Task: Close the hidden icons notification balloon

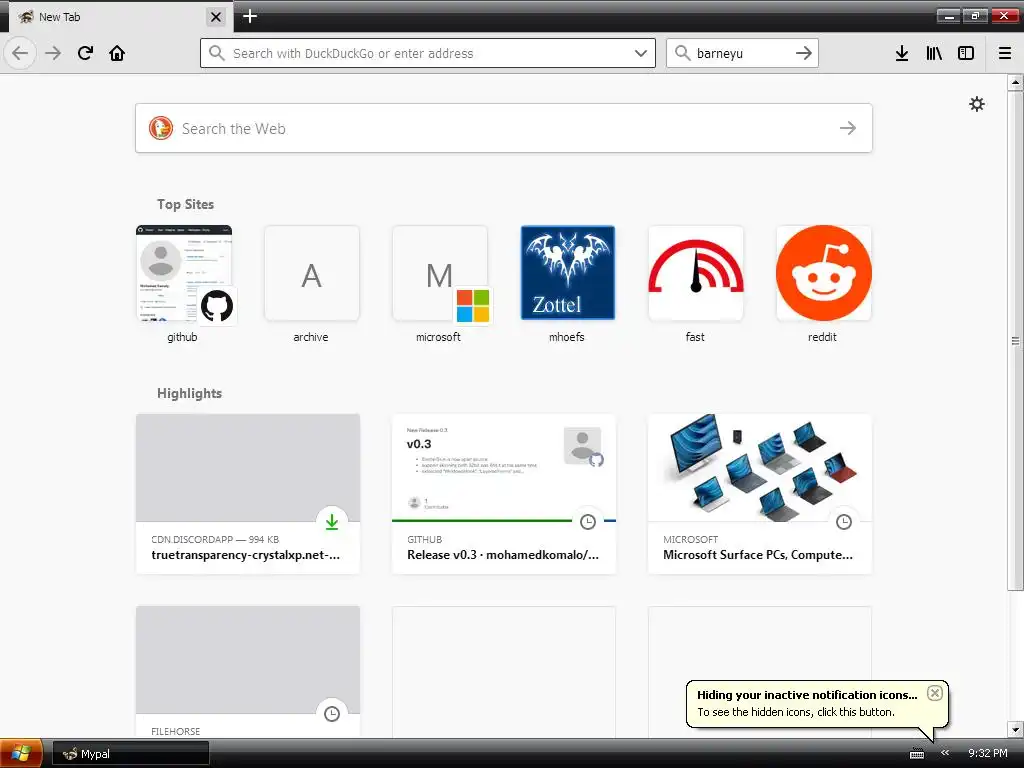Action: (935, 693)
